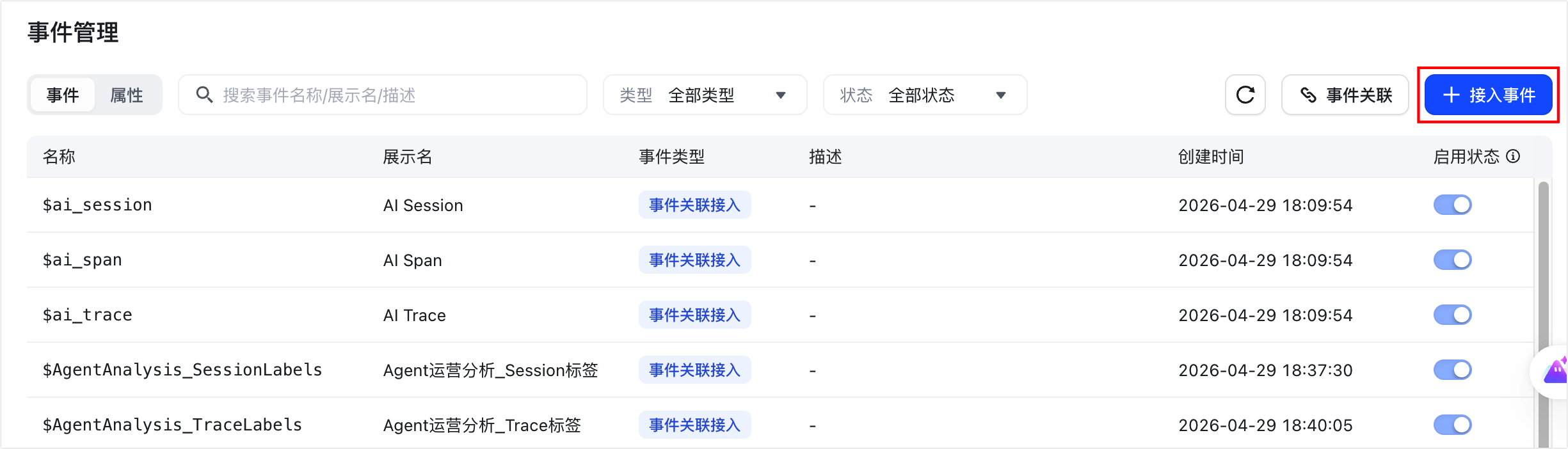Switch to the 属性 tab
The width and height of the screenshot is (1568, 449).
click(x=127, y=95)
